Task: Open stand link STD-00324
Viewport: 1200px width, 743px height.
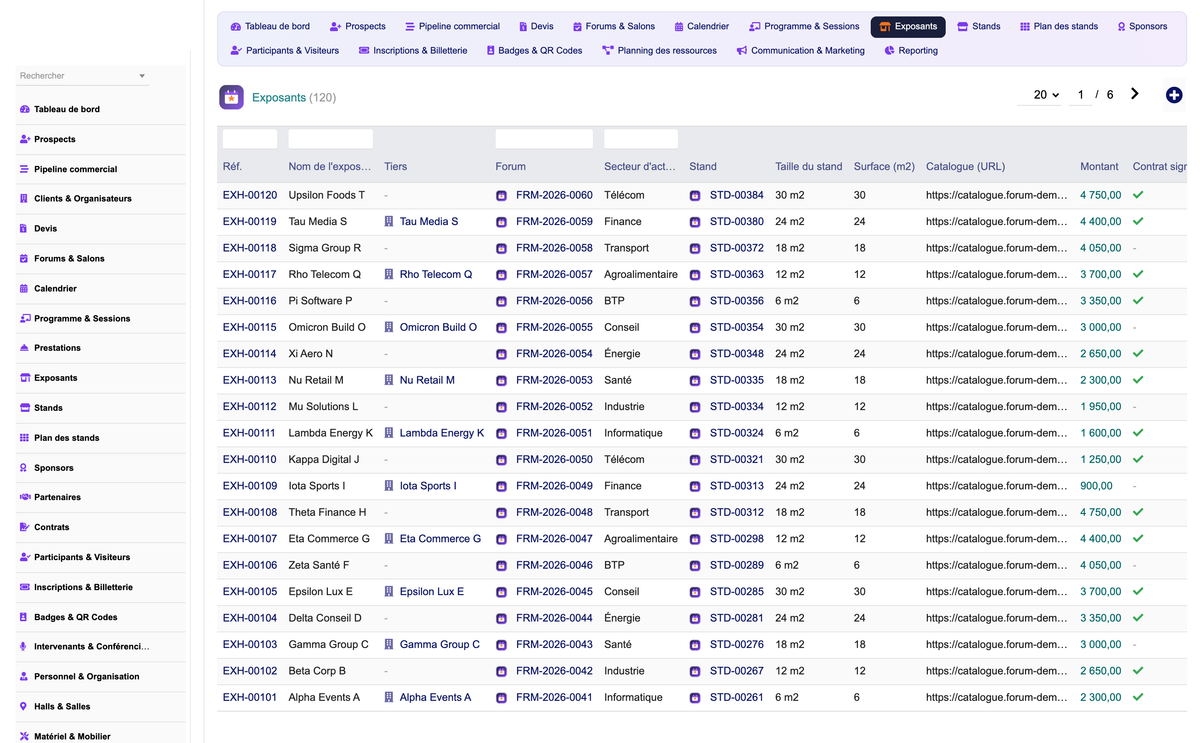Action: click(x=737, y=433)
